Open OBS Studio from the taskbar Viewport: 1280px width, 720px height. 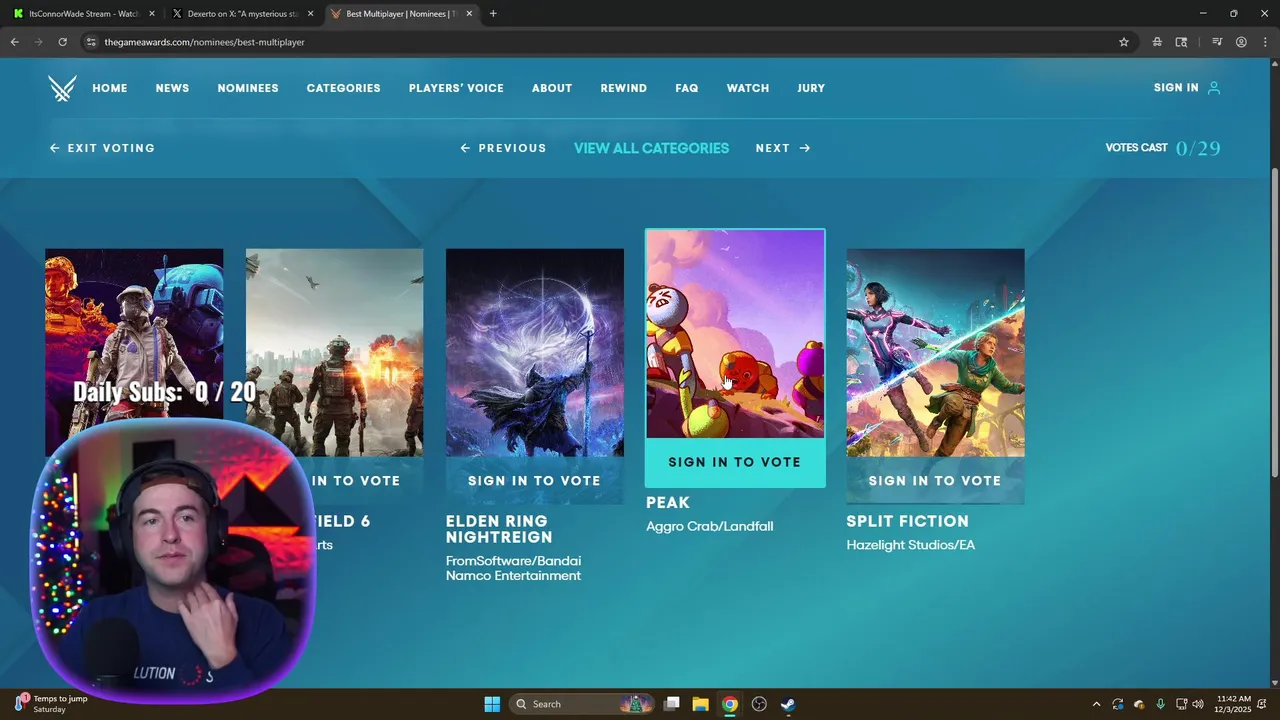pos(759,704)
